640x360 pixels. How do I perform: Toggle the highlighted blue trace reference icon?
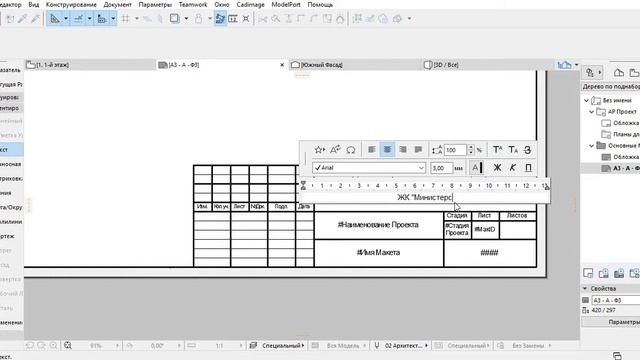(220, 18)
